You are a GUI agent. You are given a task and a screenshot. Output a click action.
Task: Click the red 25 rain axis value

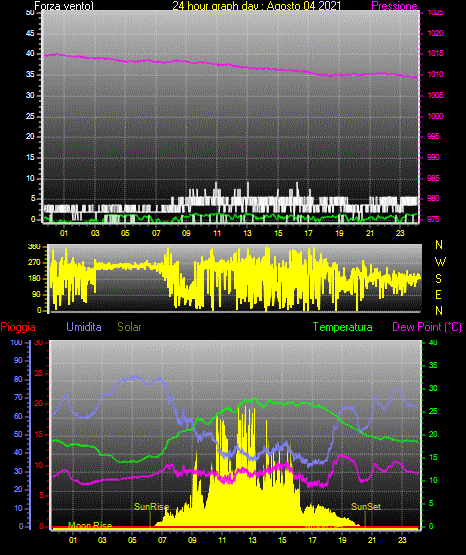(x=39, y=373)
